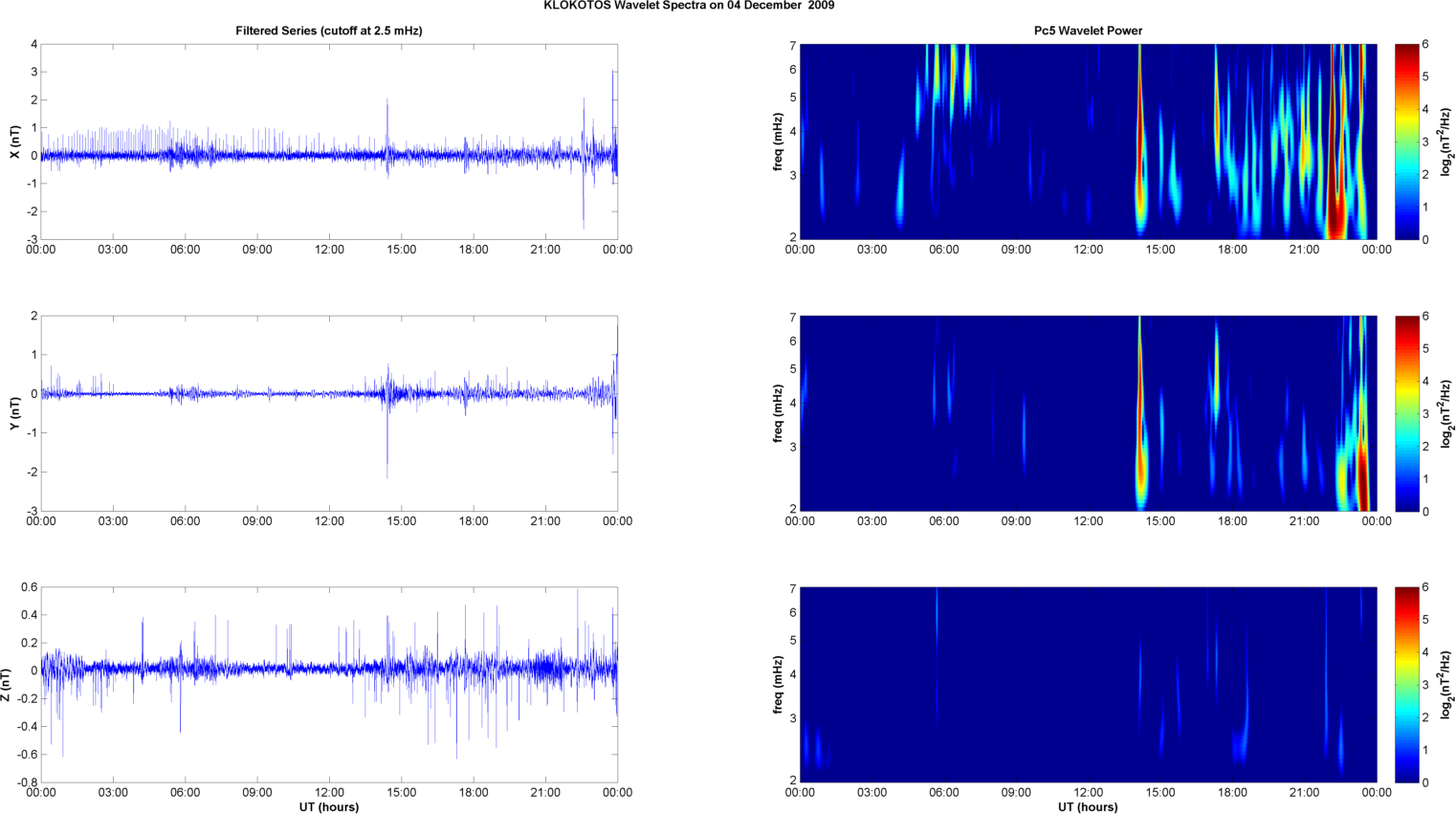Click the 09:00 tick under top wavelet plot
This screenshot has width=1456, height=814.
(1016, 250)
